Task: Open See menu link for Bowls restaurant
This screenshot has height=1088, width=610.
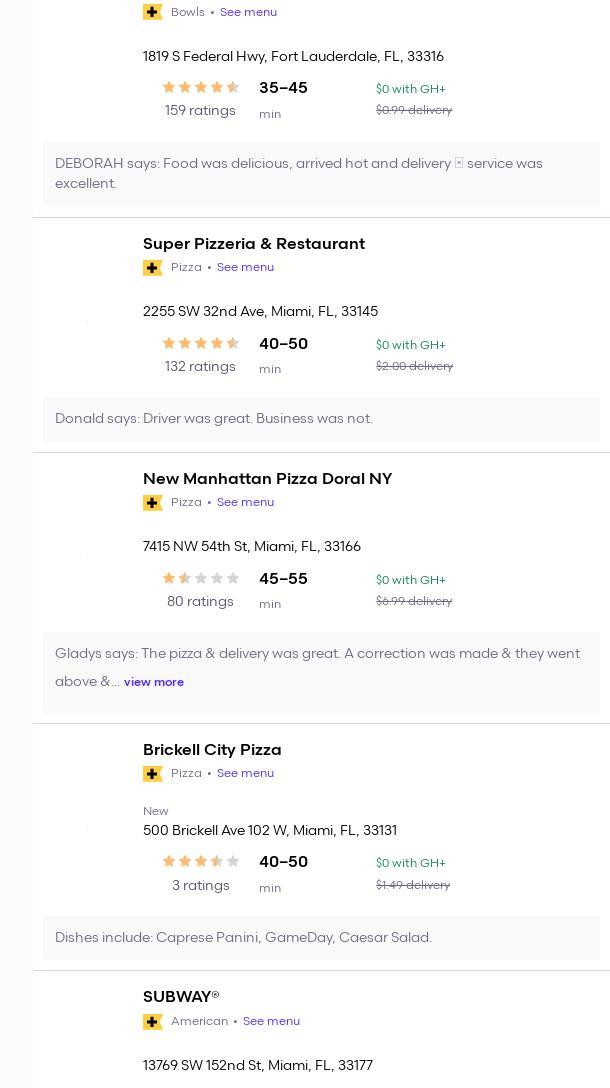Action: click(x=248, y=12)
